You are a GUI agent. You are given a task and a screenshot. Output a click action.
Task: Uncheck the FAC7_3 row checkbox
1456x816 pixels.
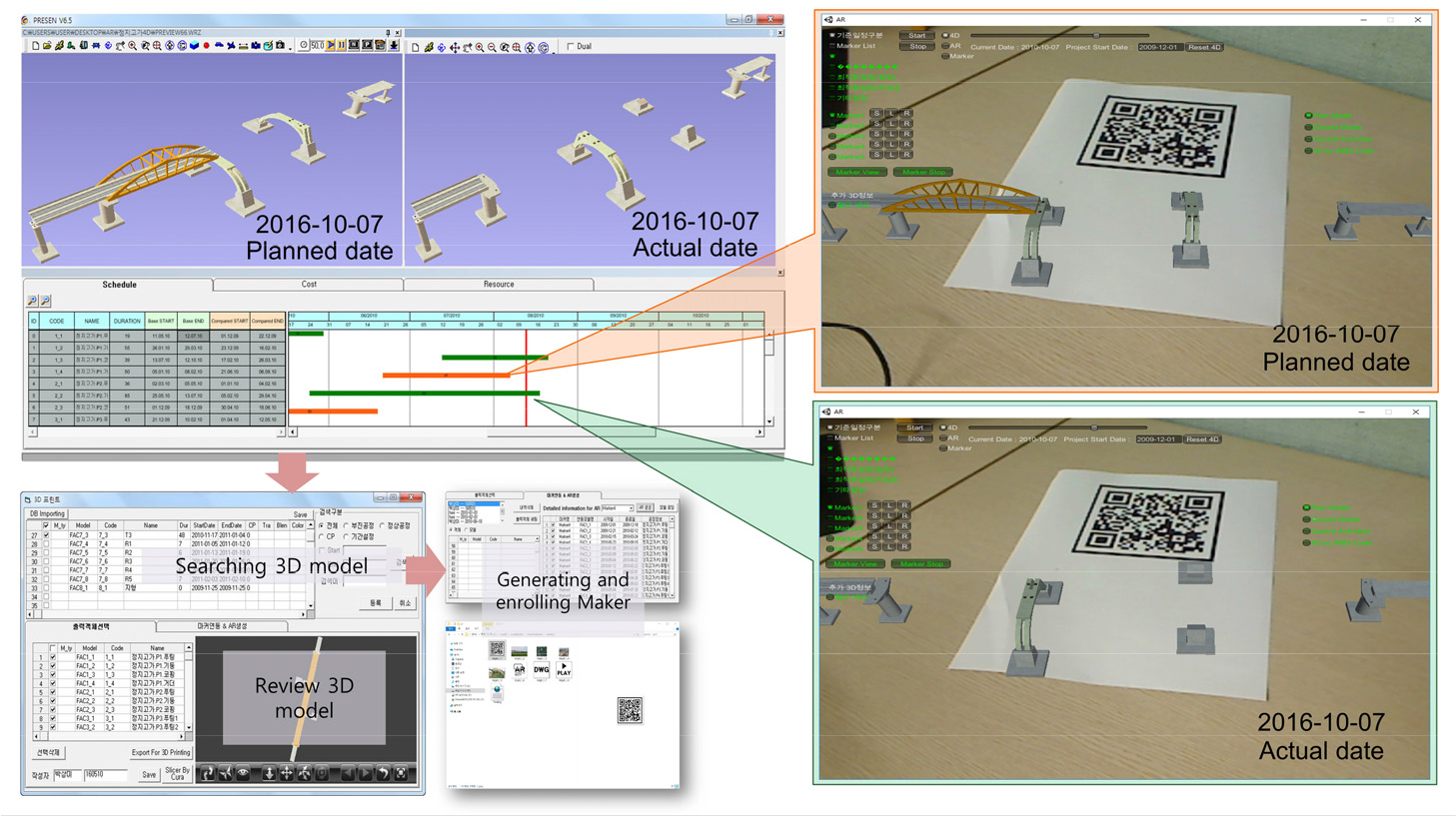(x=46, y=534)
